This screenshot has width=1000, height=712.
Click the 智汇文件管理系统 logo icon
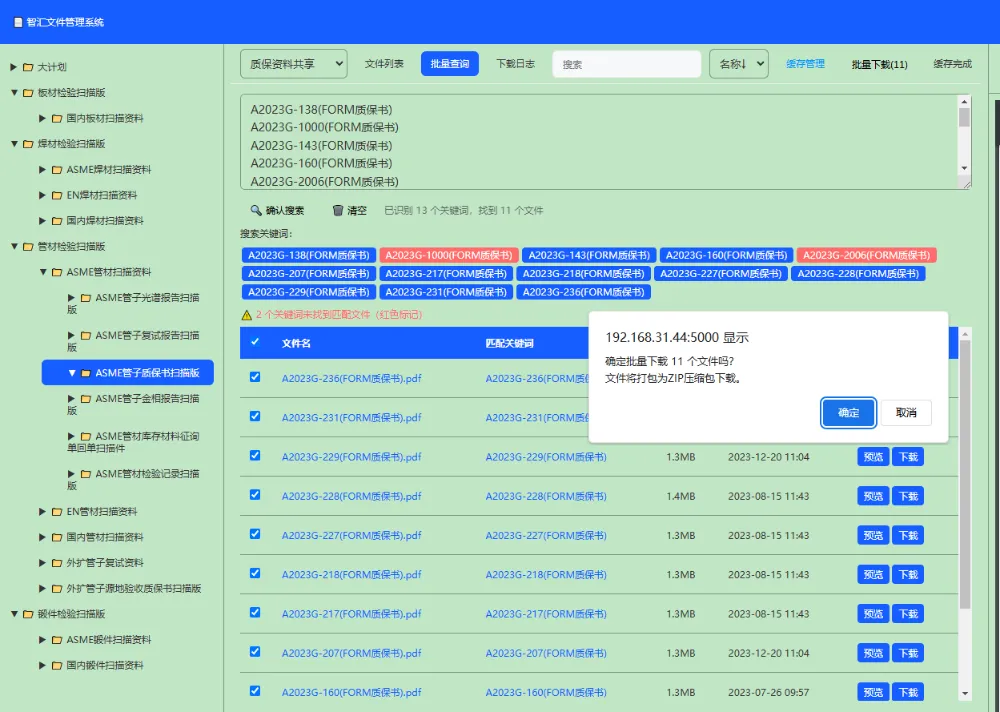(18, 22)
